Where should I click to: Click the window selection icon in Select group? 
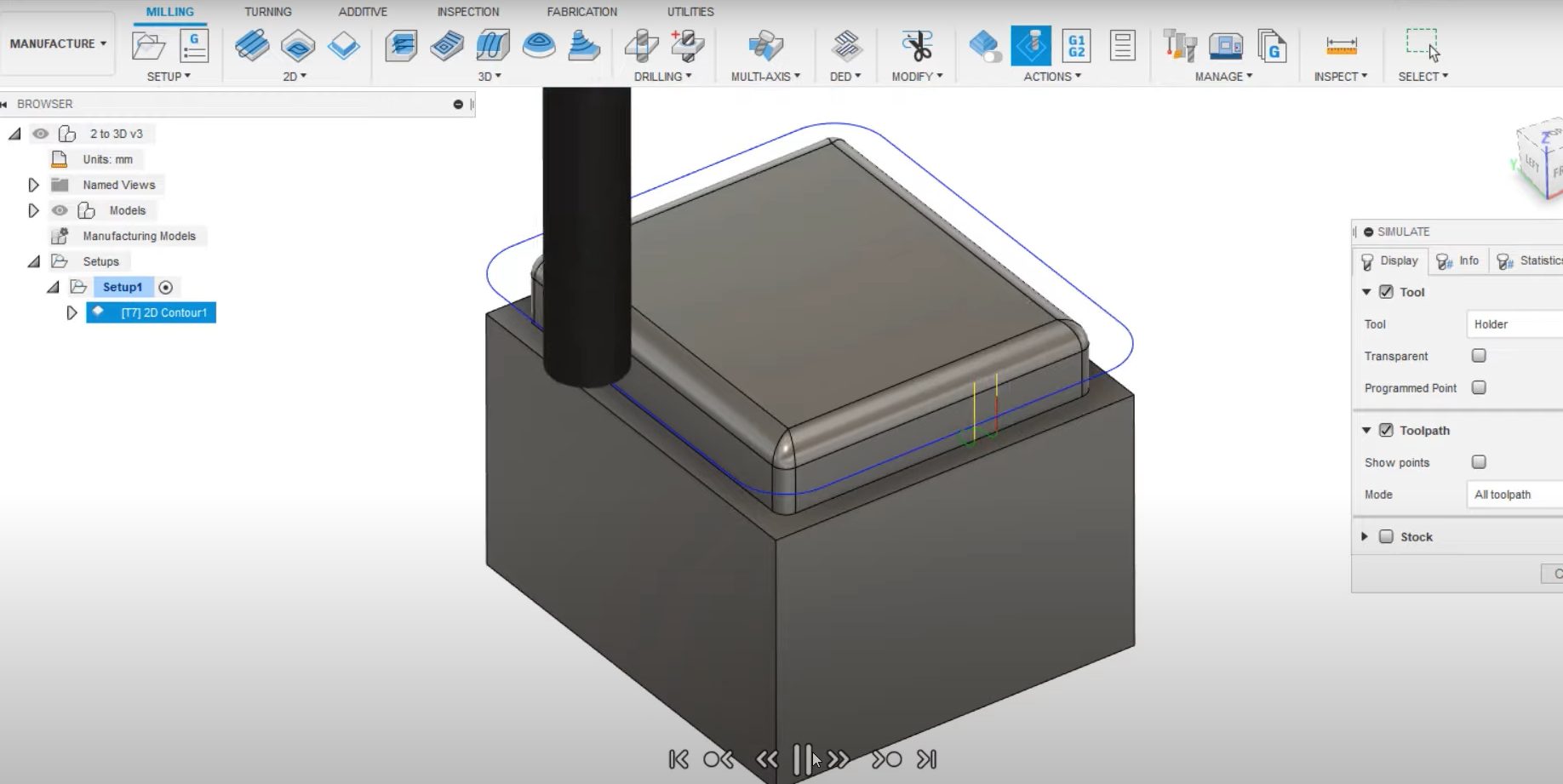tap(1420, 43)
